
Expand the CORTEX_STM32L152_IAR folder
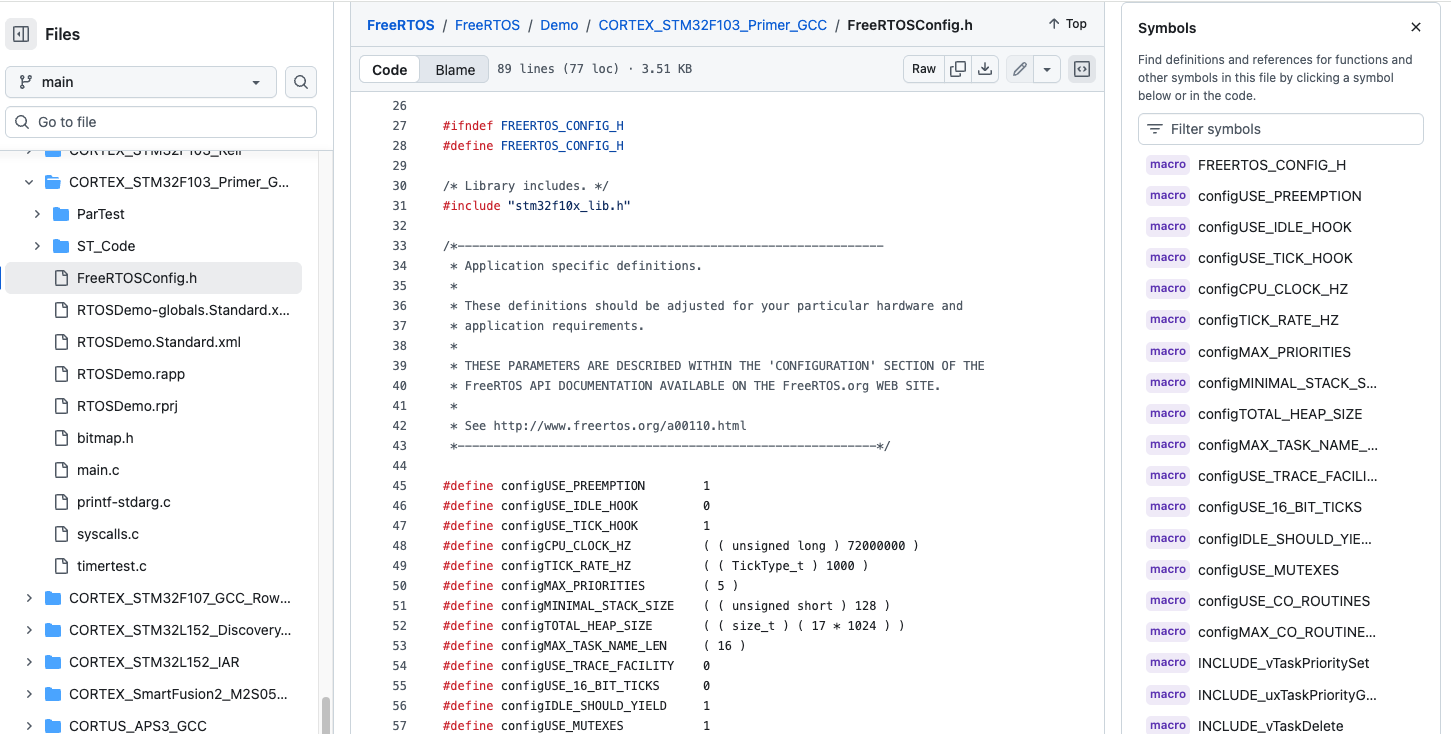29,662
